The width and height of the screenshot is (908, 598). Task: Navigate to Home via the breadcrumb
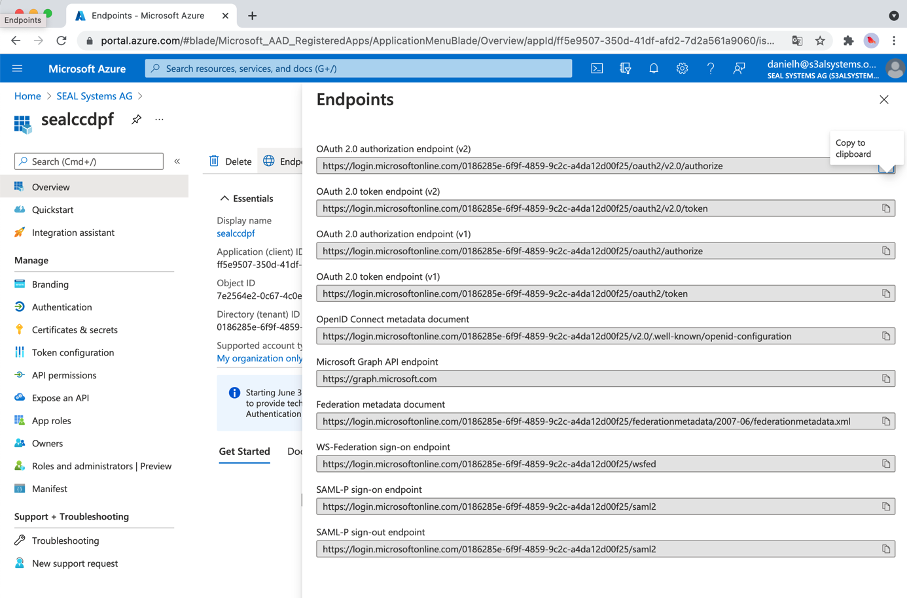[27, 96]
